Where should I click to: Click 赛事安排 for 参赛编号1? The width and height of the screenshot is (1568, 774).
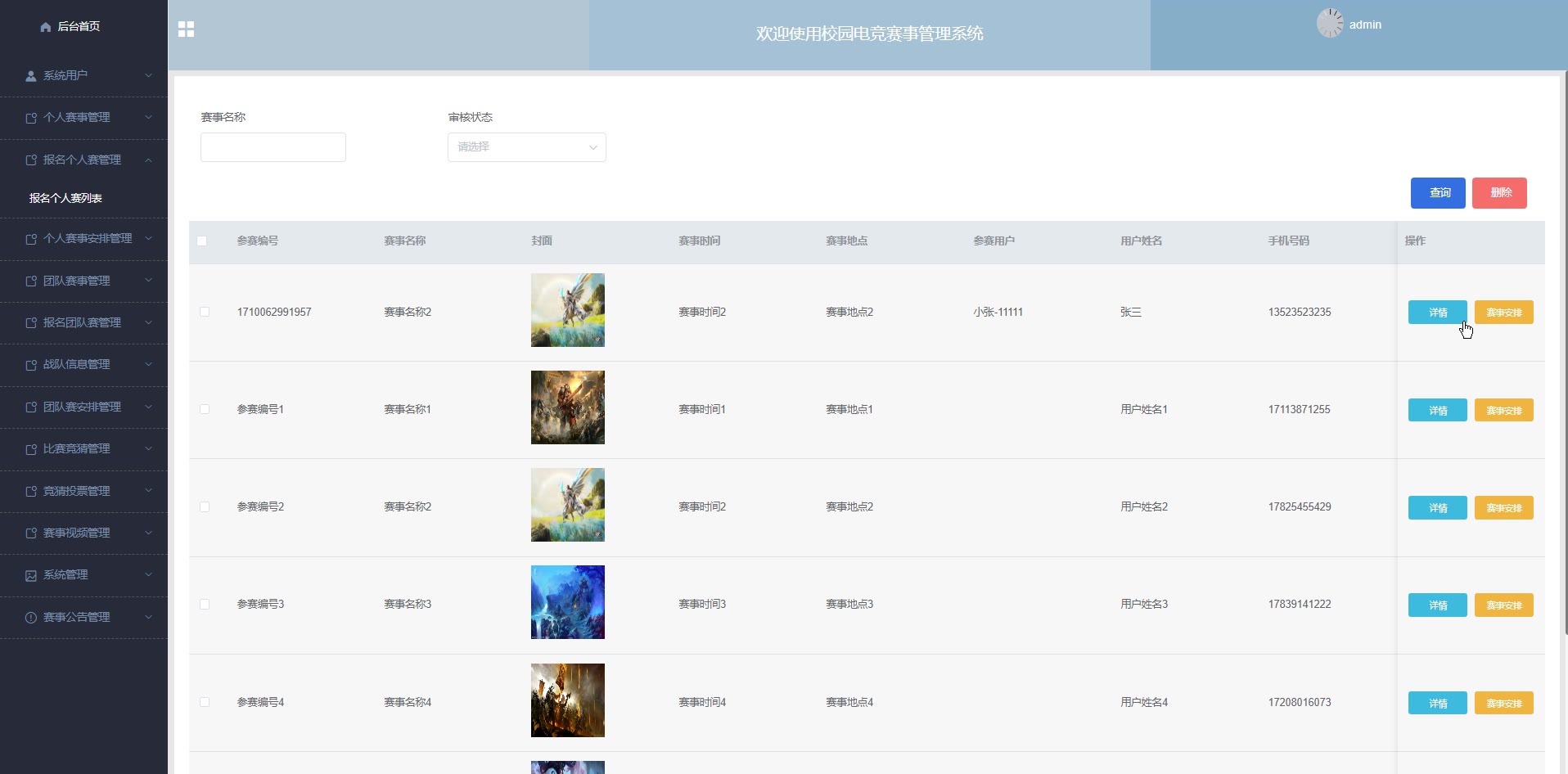[x=1504, y=410]
